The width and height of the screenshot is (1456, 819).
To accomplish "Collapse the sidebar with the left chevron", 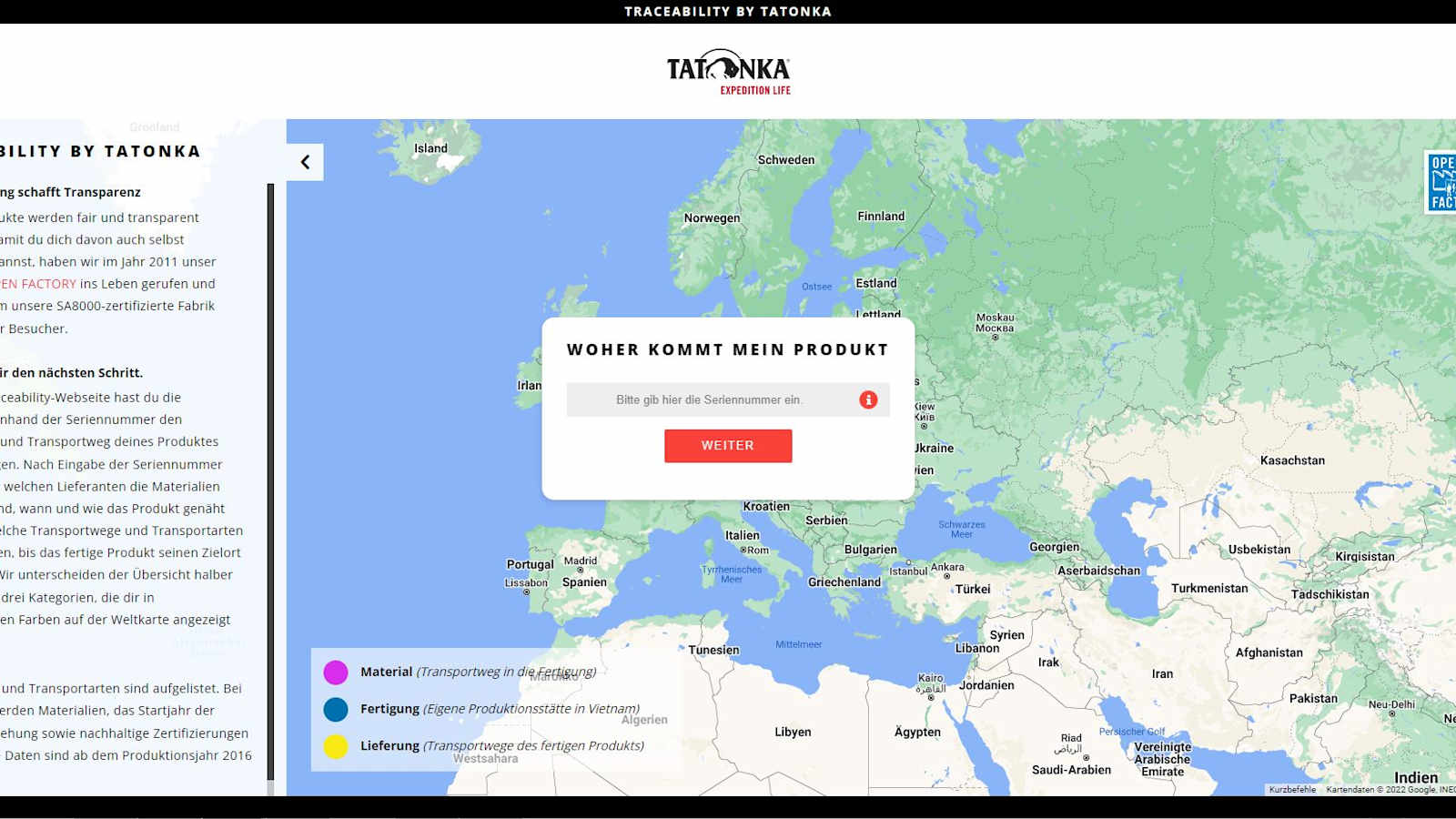I will click(305, 162).
